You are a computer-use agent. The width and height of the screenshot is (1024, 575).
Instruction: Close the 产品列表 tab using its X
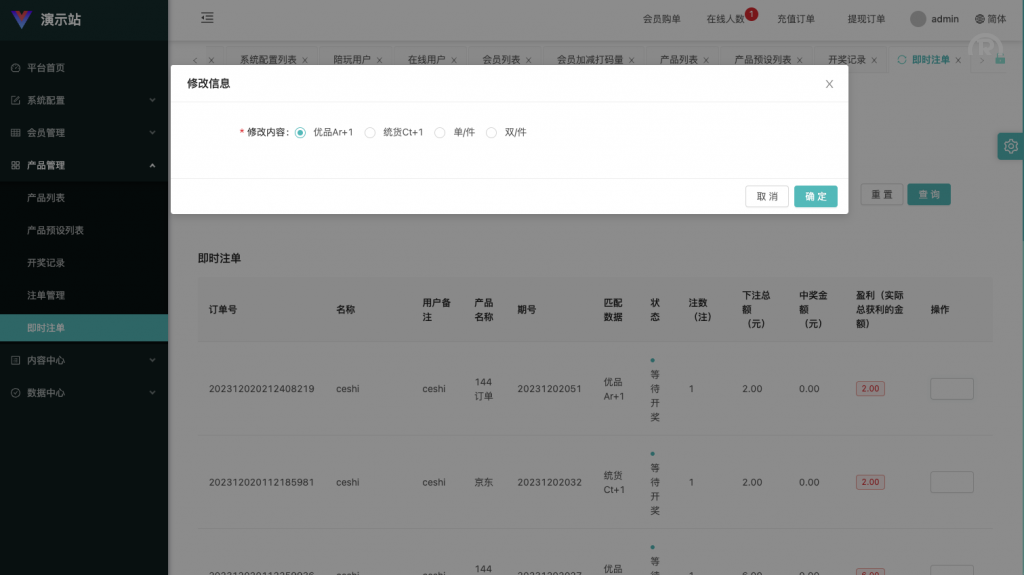click(x=706, y=60)
